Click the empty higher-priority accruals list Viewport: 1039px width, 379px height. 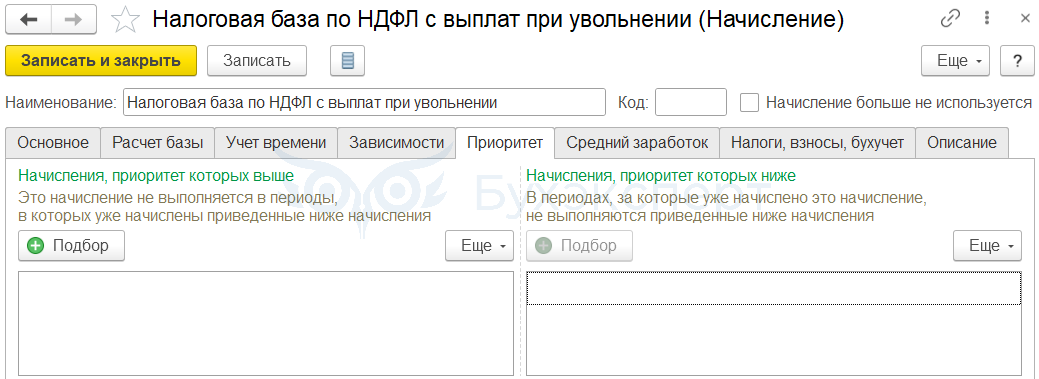(266, 323)
